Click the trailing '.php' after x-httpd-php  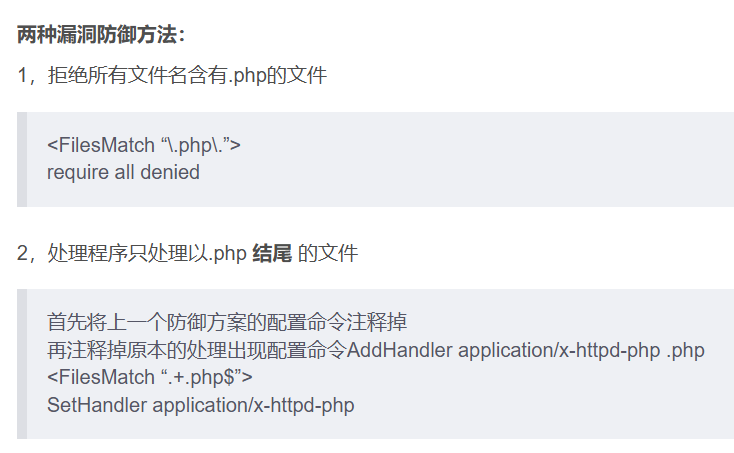(x=685, y=351)
